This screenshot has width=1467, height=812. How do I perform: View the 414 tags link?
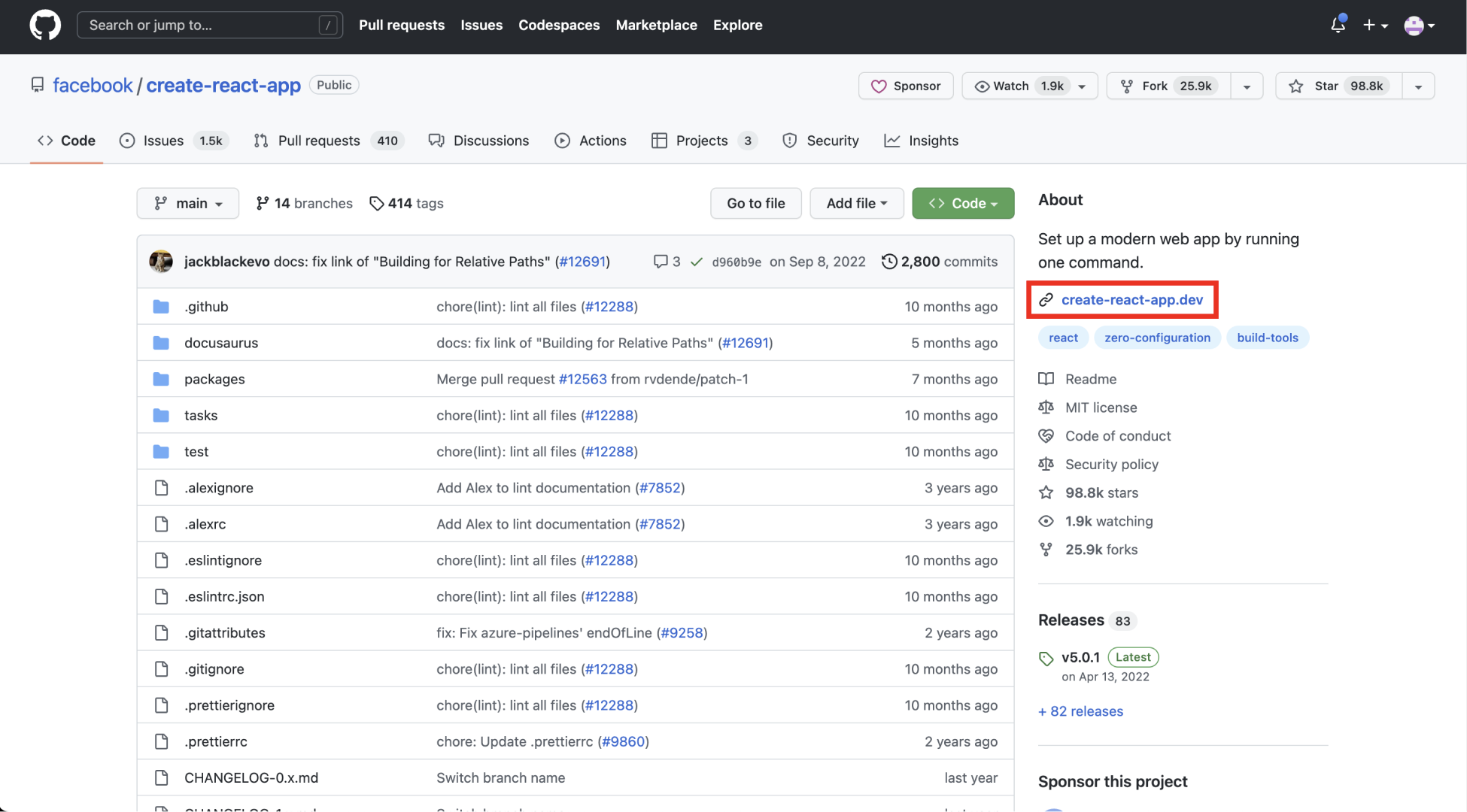coord(406,203)
